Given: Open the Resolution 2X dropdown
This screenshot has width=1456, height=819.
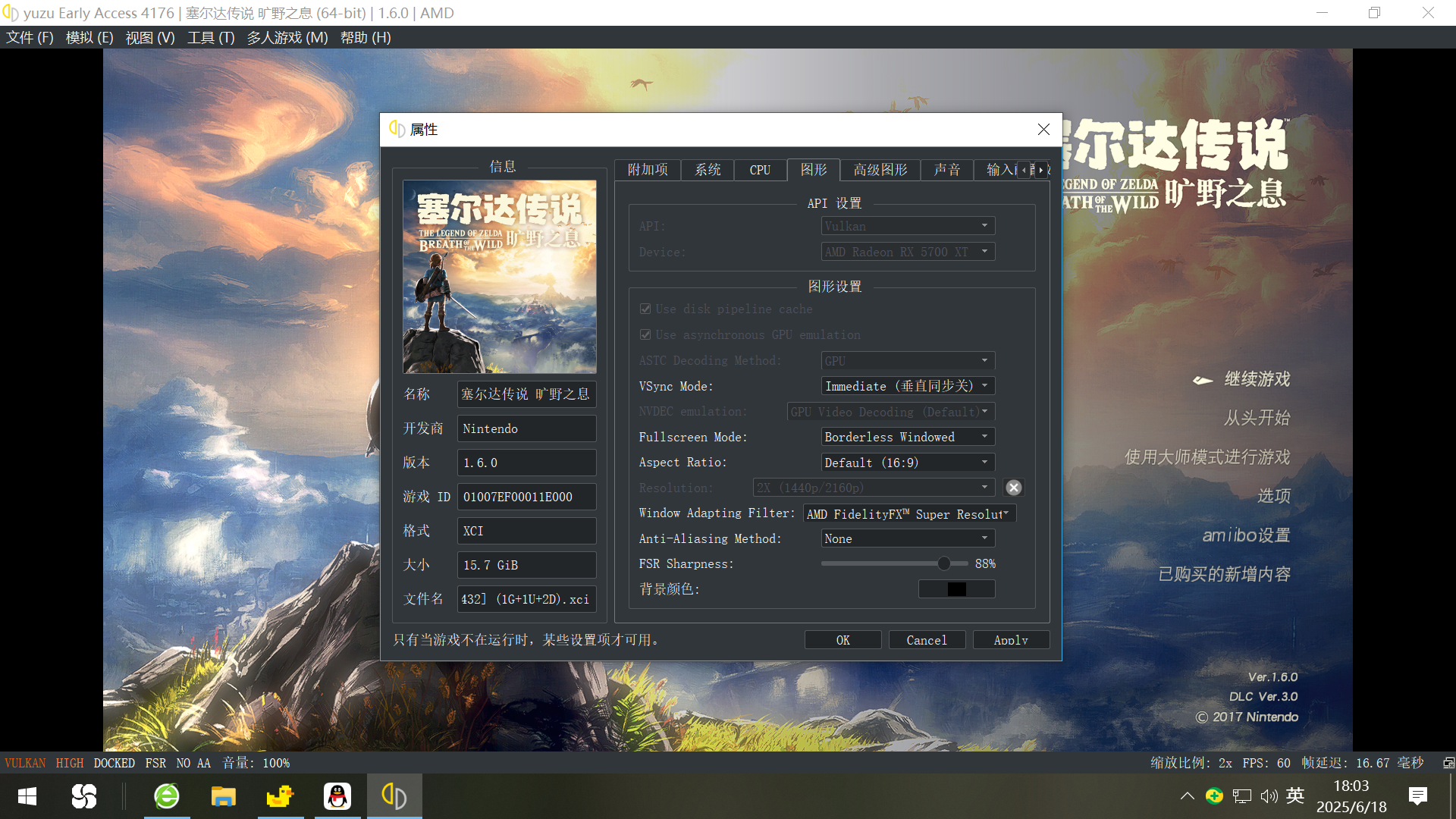Looking at the screenshot, I should [874, 488].
